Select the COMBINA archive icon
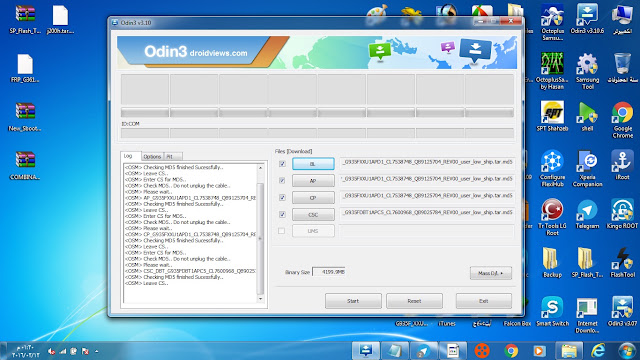 [x=25, y=165]
